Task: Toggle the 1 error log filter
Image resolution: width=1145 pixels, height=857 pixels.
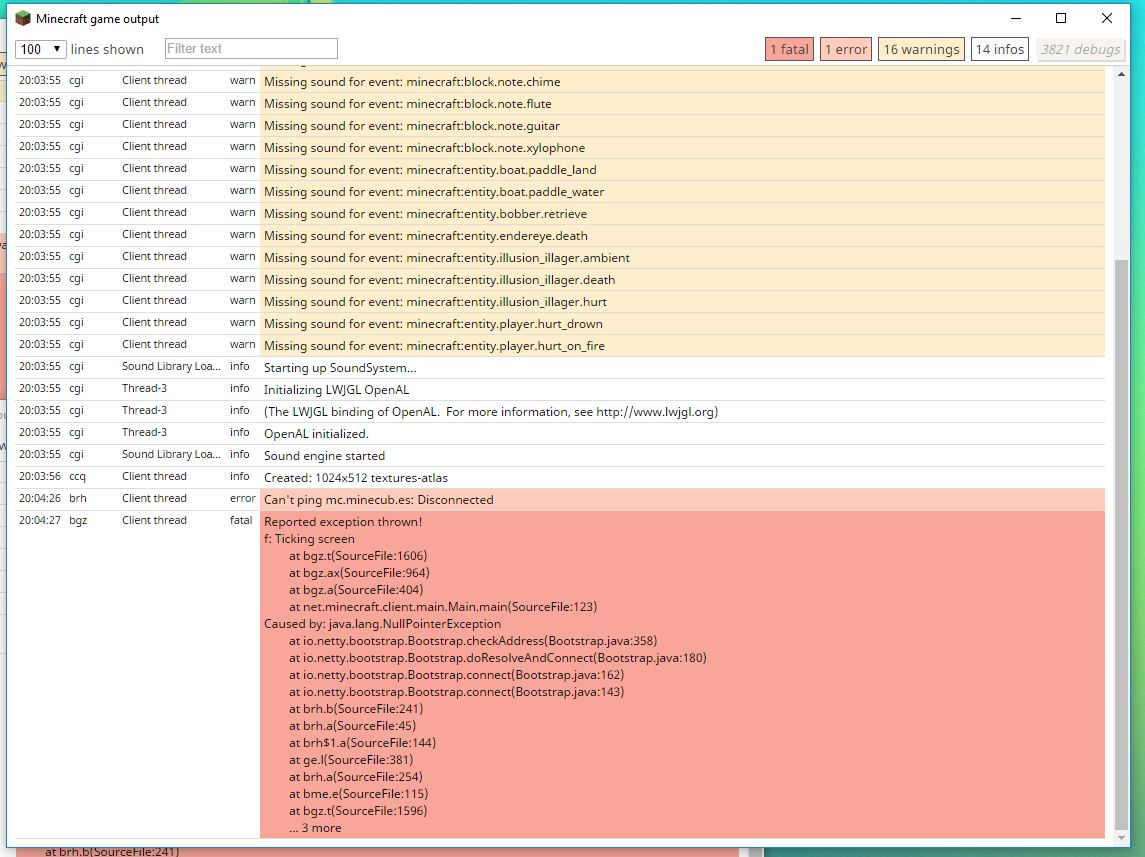Action: pos(845,50)
